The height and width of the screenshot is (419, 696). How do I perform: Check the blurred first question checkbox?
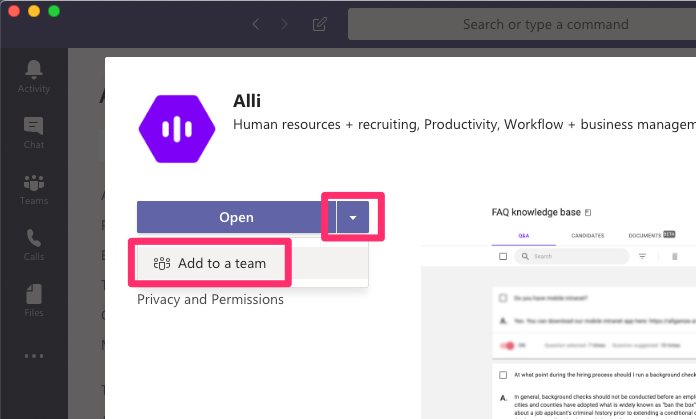click(x=503, y=298)
